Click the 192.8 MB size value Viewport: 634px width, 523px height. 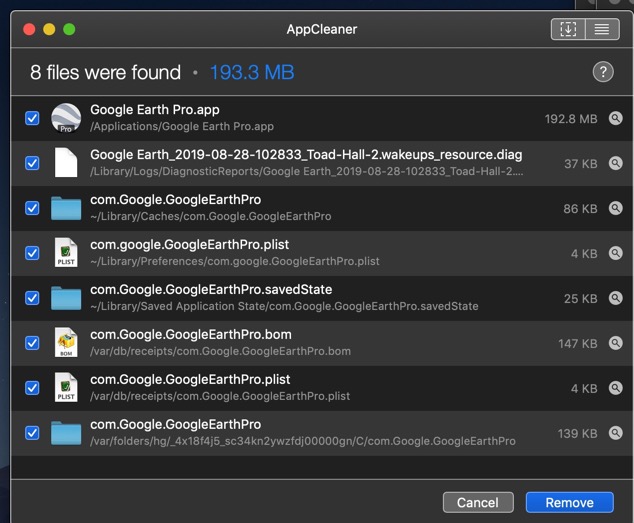[x=571, y=119]
